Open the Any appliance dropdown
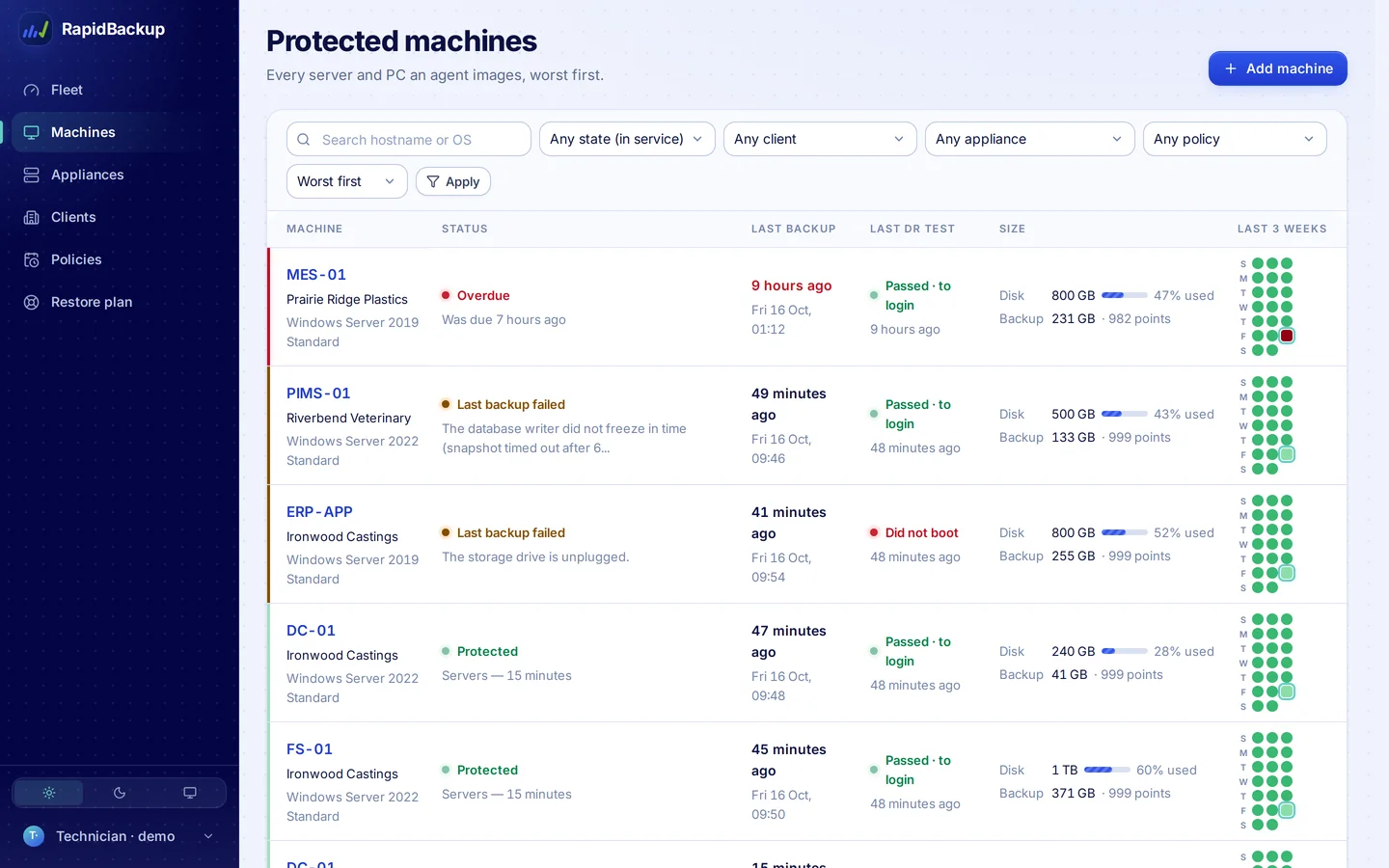Image resolution: width=1389 pixels, height=868 pixels. click(1030, 139)
